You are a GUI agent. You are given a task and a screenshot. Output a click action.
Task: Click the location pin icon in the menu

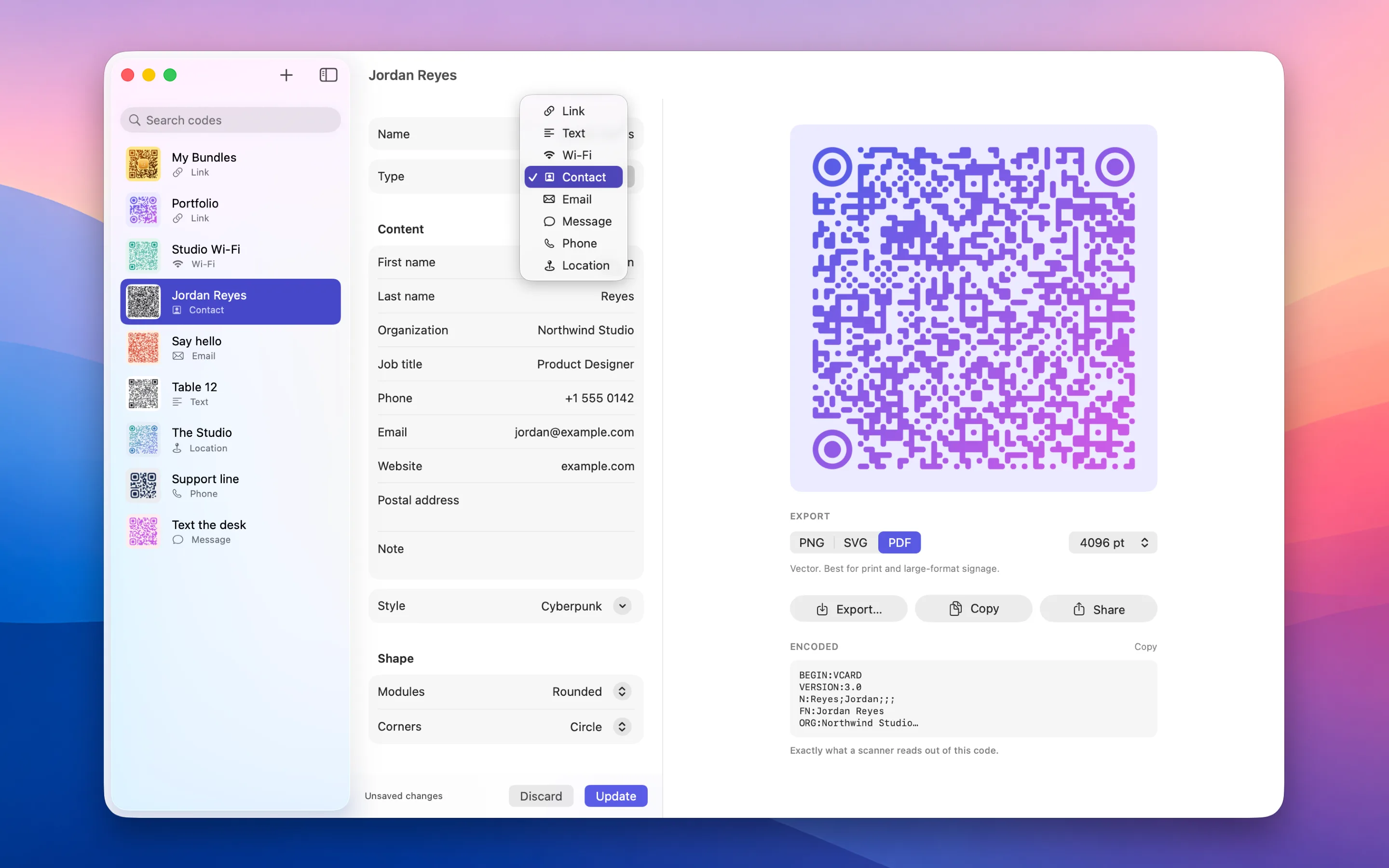(549, 265)
